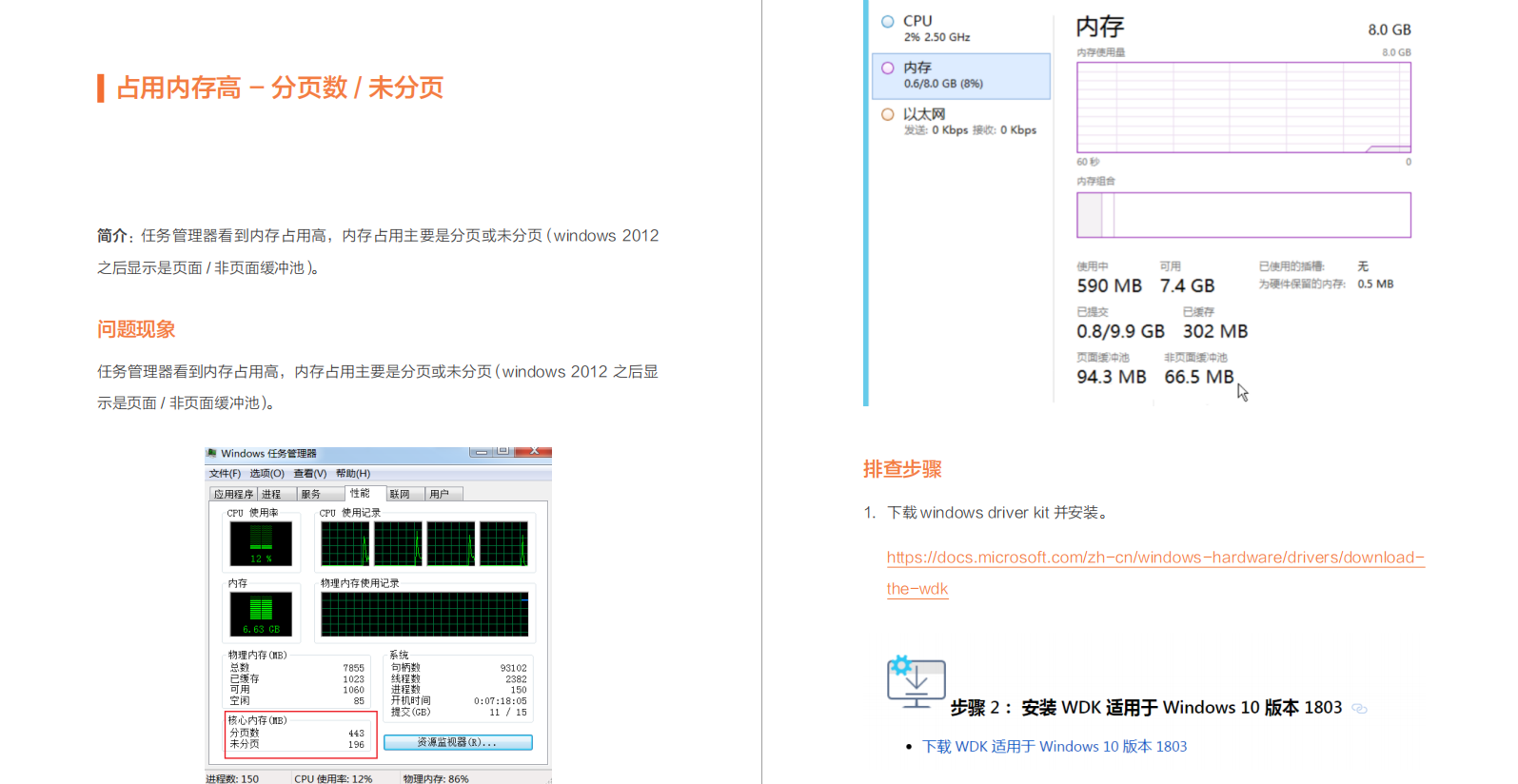Viewport: 1518px width, 784px height.
Task: Click the 句柄数 value 93102
Action: [513, 668]
